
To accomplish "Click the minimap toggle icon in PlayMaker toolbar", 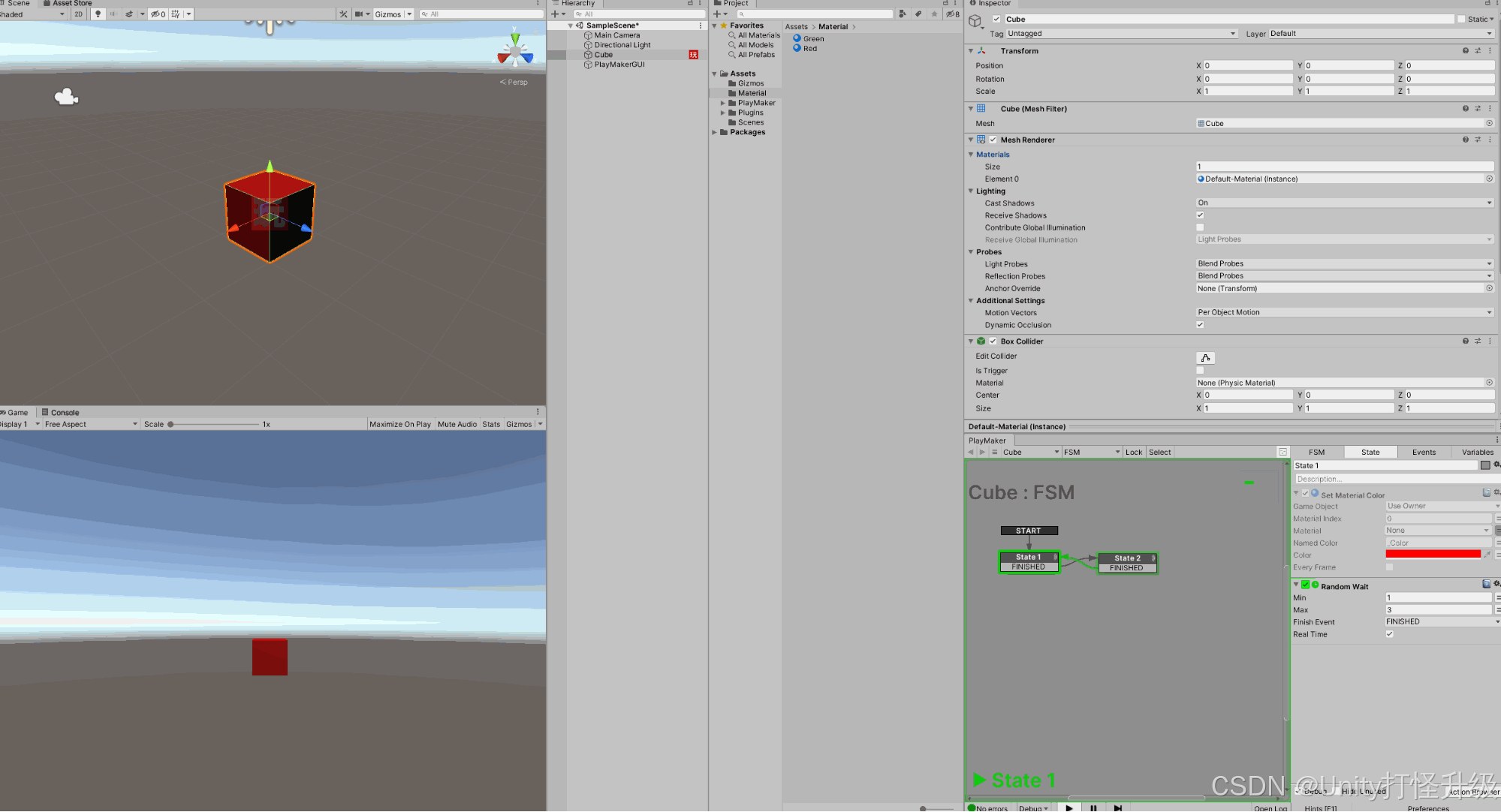I will coord(1282,452).
